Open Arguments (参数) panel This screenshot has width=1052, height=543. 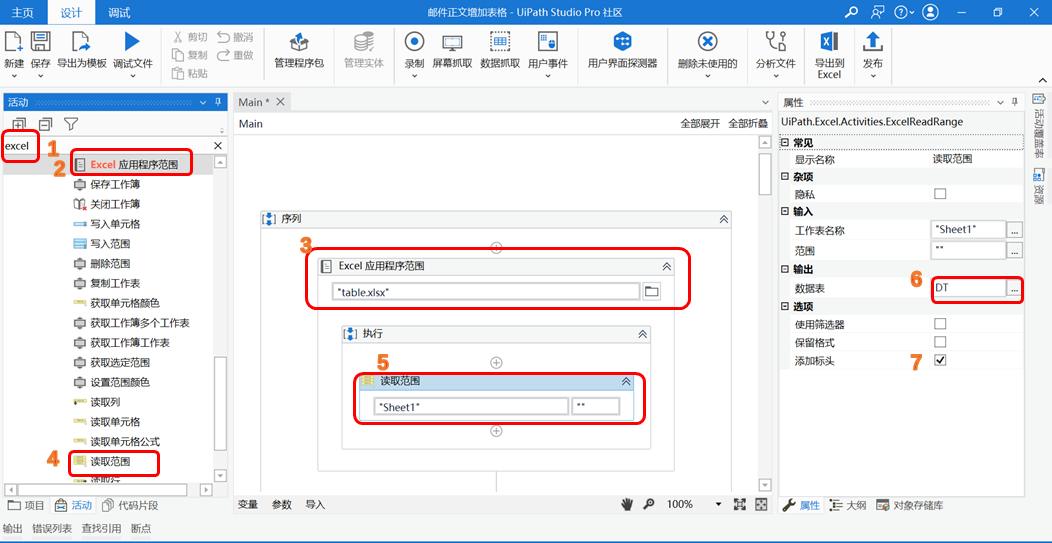point(282,505)
